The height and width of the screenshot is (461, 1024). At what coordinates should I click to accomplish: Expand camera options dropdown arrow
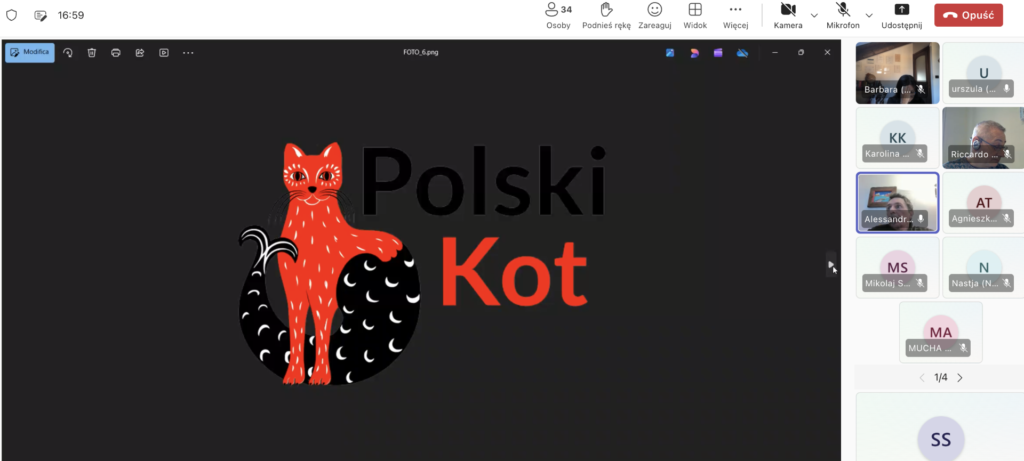814,15
